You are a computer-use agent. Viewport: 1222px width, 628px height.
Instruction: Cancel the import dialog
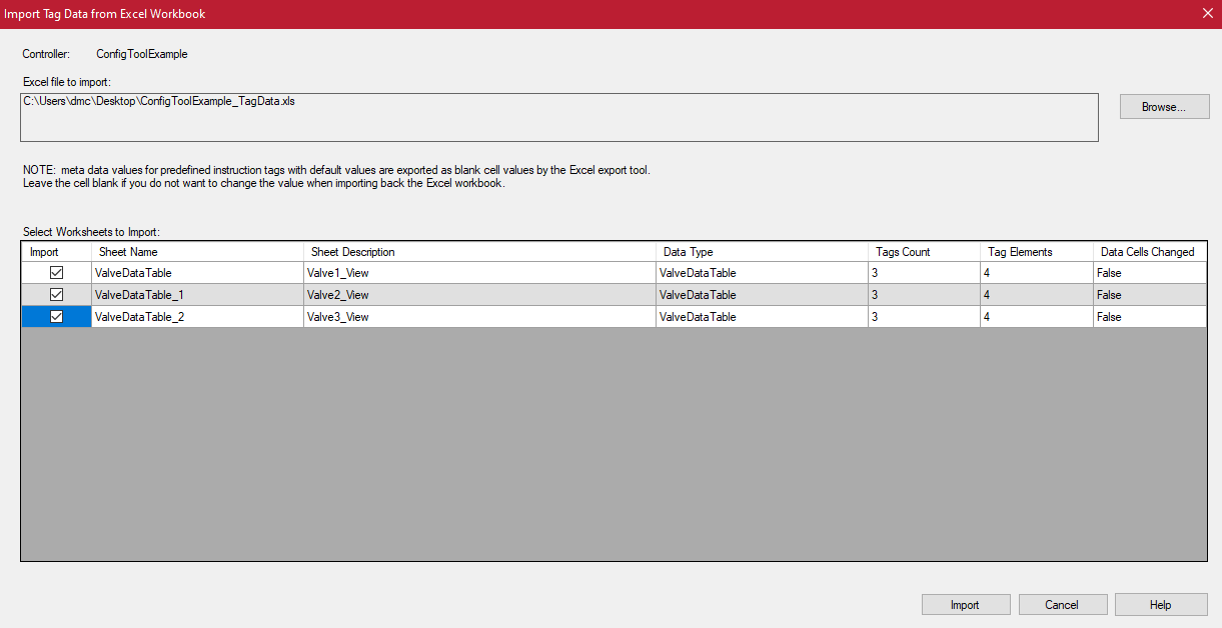(1062, 605)
